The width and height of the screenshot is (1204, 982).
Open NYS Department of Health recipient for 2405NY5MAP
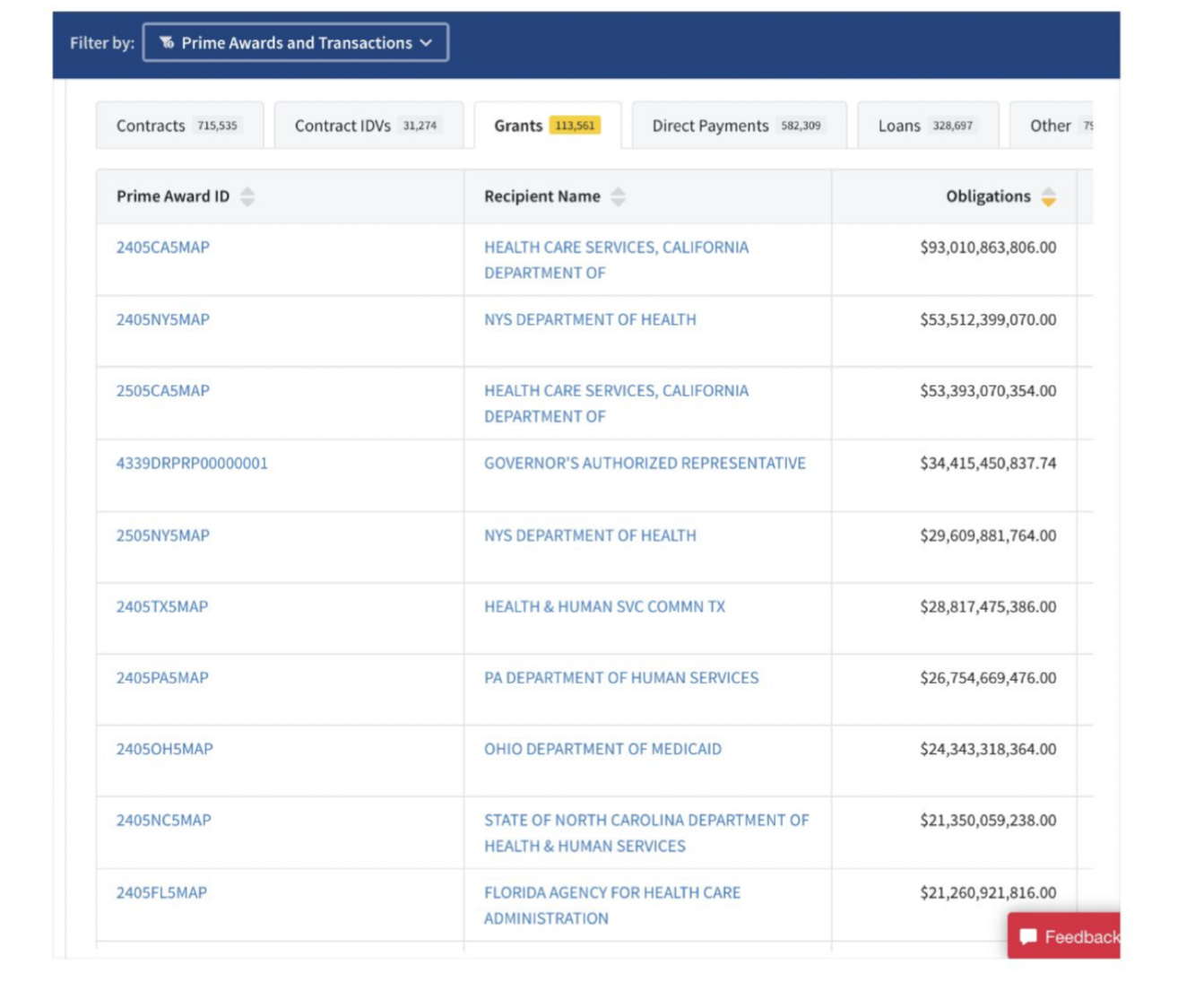(x=590, y=319)
